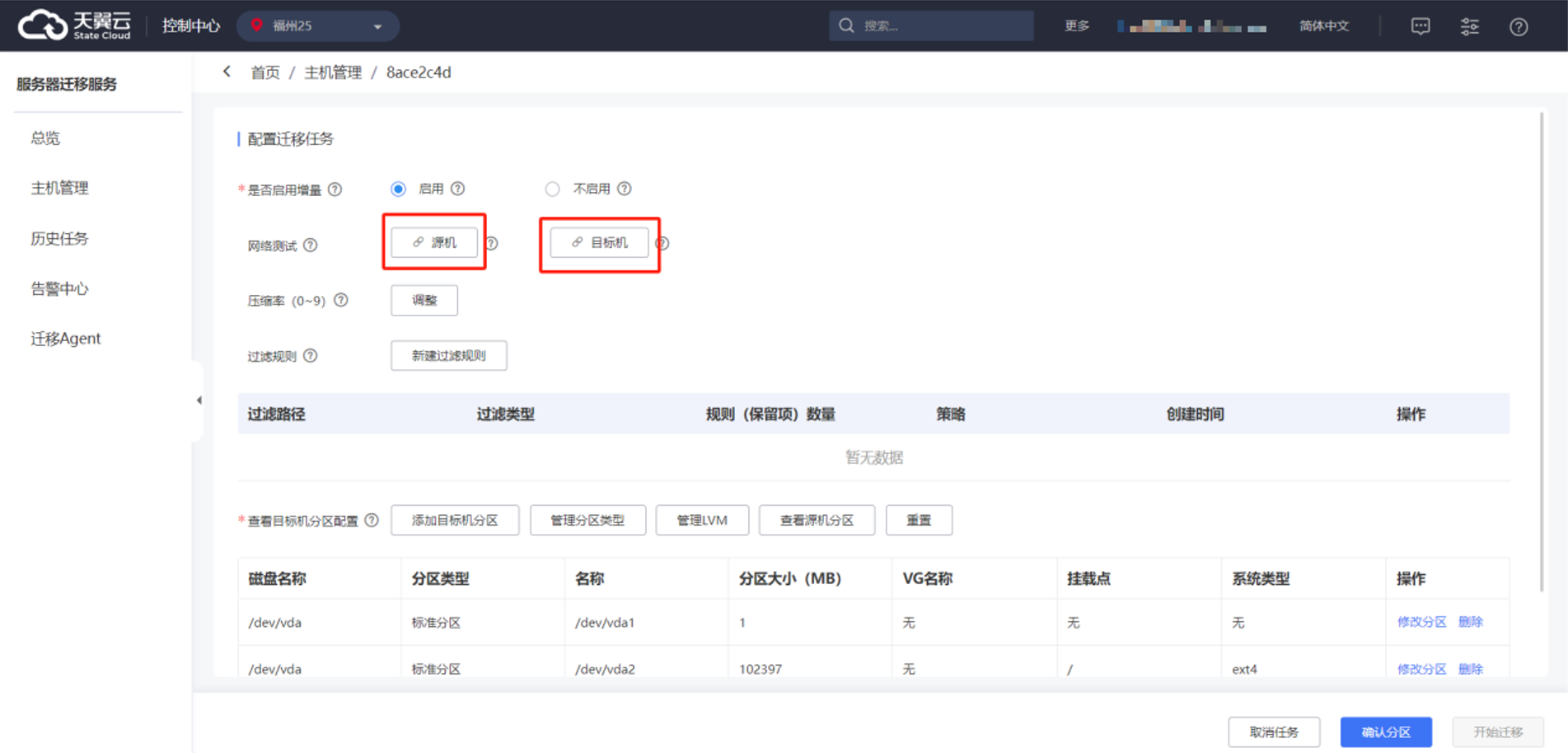Open the settings sliders icon
The height and width of the screenshot is (753, 1568).
coord(1470,26)
